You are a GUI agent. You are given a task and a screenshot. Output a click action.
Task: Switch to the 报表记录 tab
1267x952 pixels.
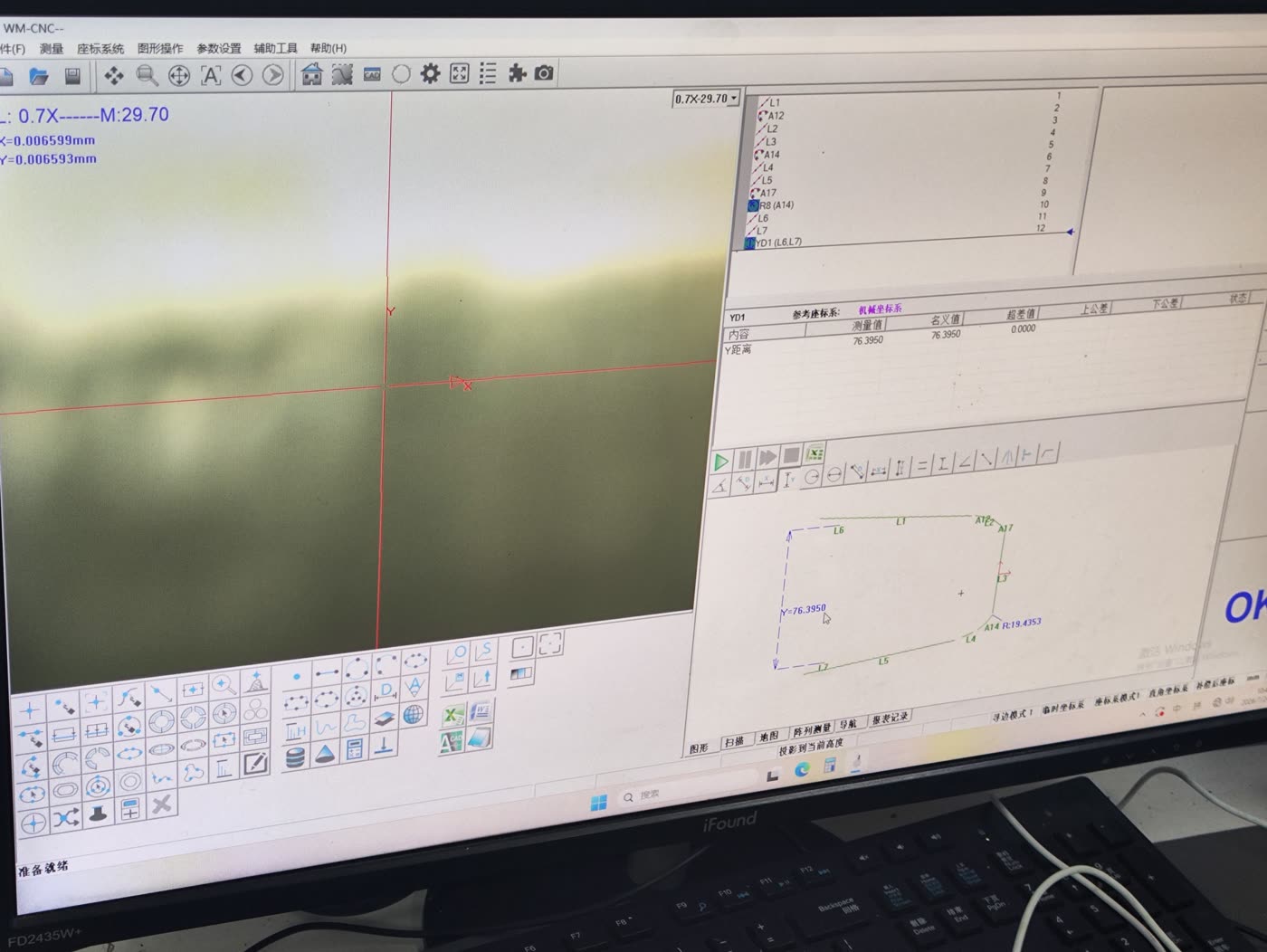tap(889, 719)
